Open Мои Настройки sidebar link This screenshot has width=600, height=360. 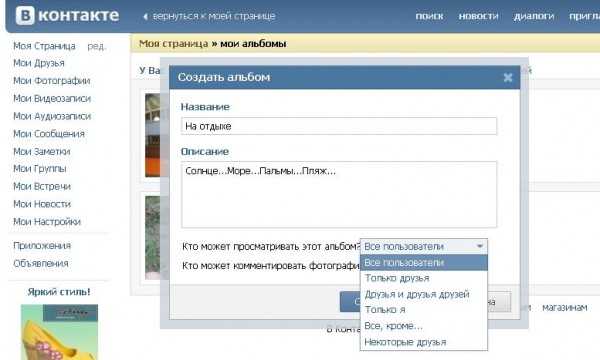click(x=47, y=222)
